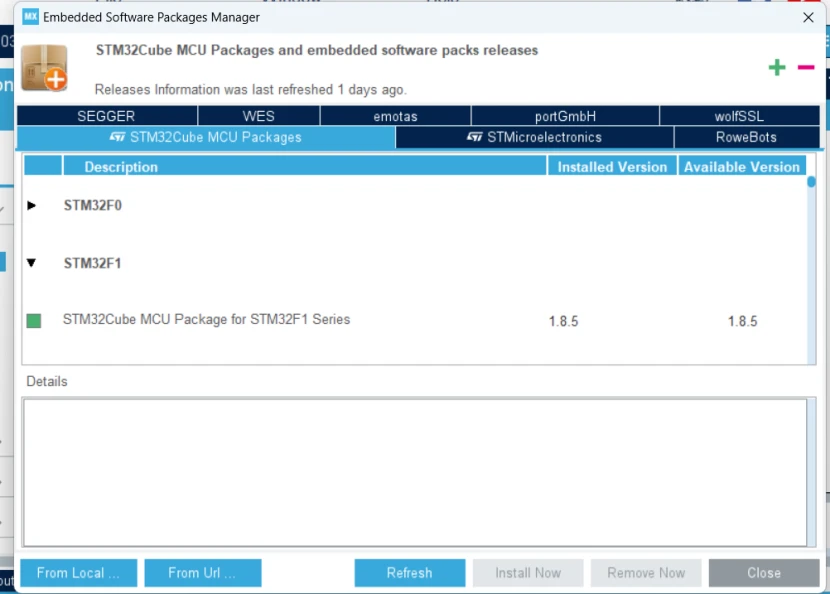Select the STM32F1 row label
Image resolution: width=830 pixels, height=594 pixels.
(x=93, y=263)
